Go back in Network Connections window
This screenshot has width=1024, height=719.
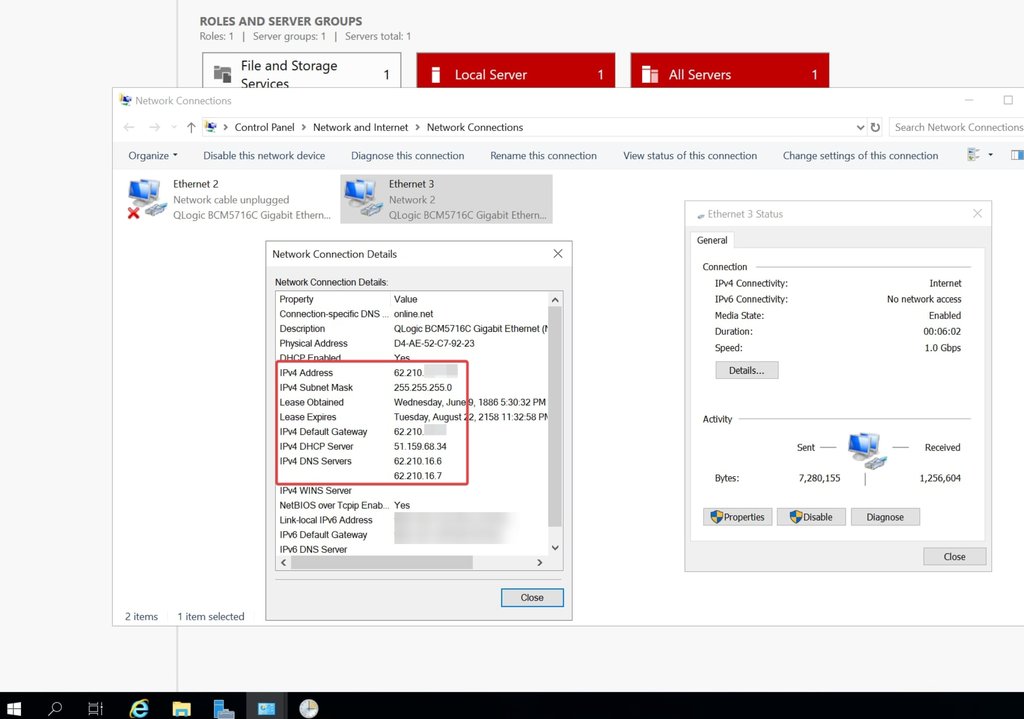[129, 127]
